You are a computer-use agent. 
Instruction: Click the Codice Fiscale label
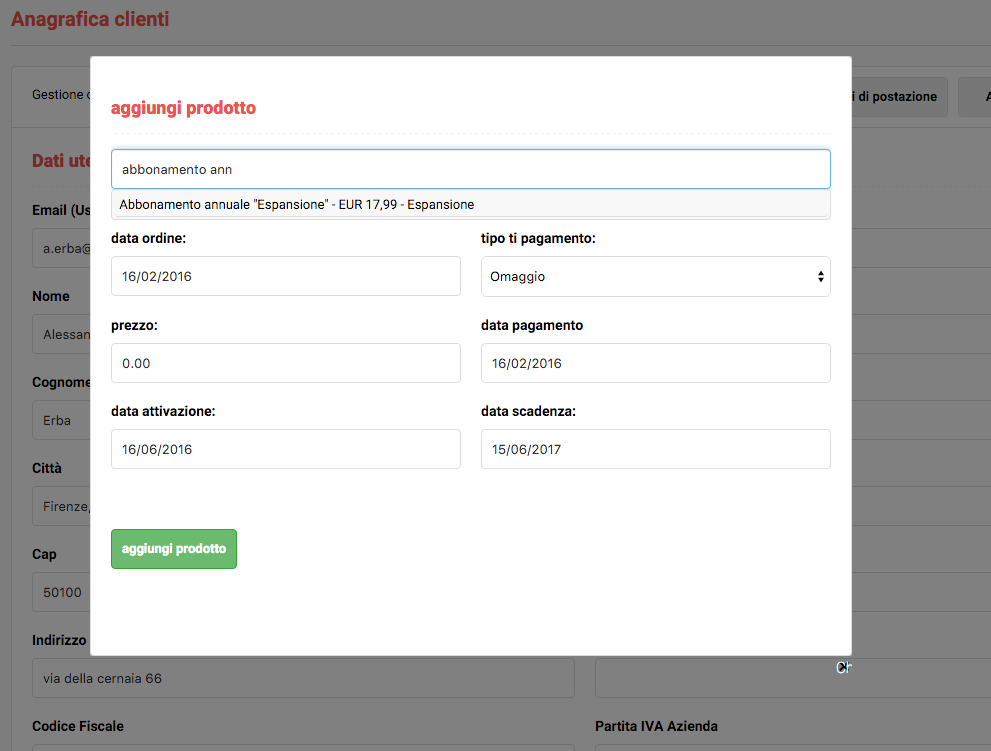pos(78,726)
